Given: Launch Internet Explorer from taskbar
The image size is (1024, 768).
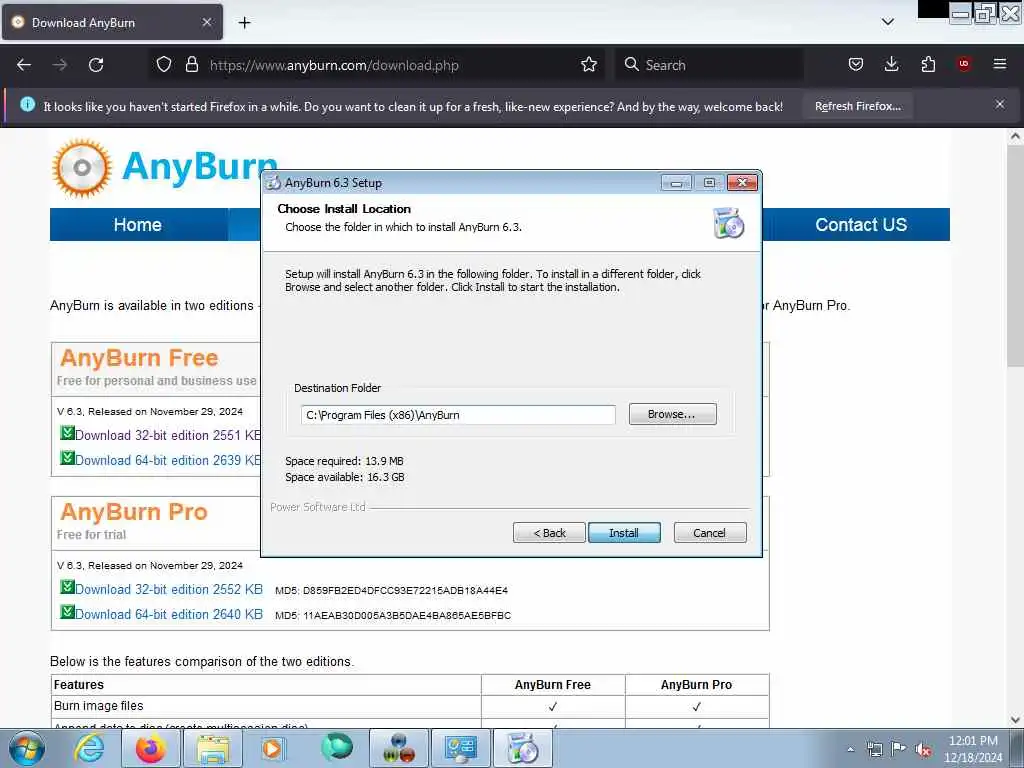Looking at the screenshot, I should pos(89,748).
